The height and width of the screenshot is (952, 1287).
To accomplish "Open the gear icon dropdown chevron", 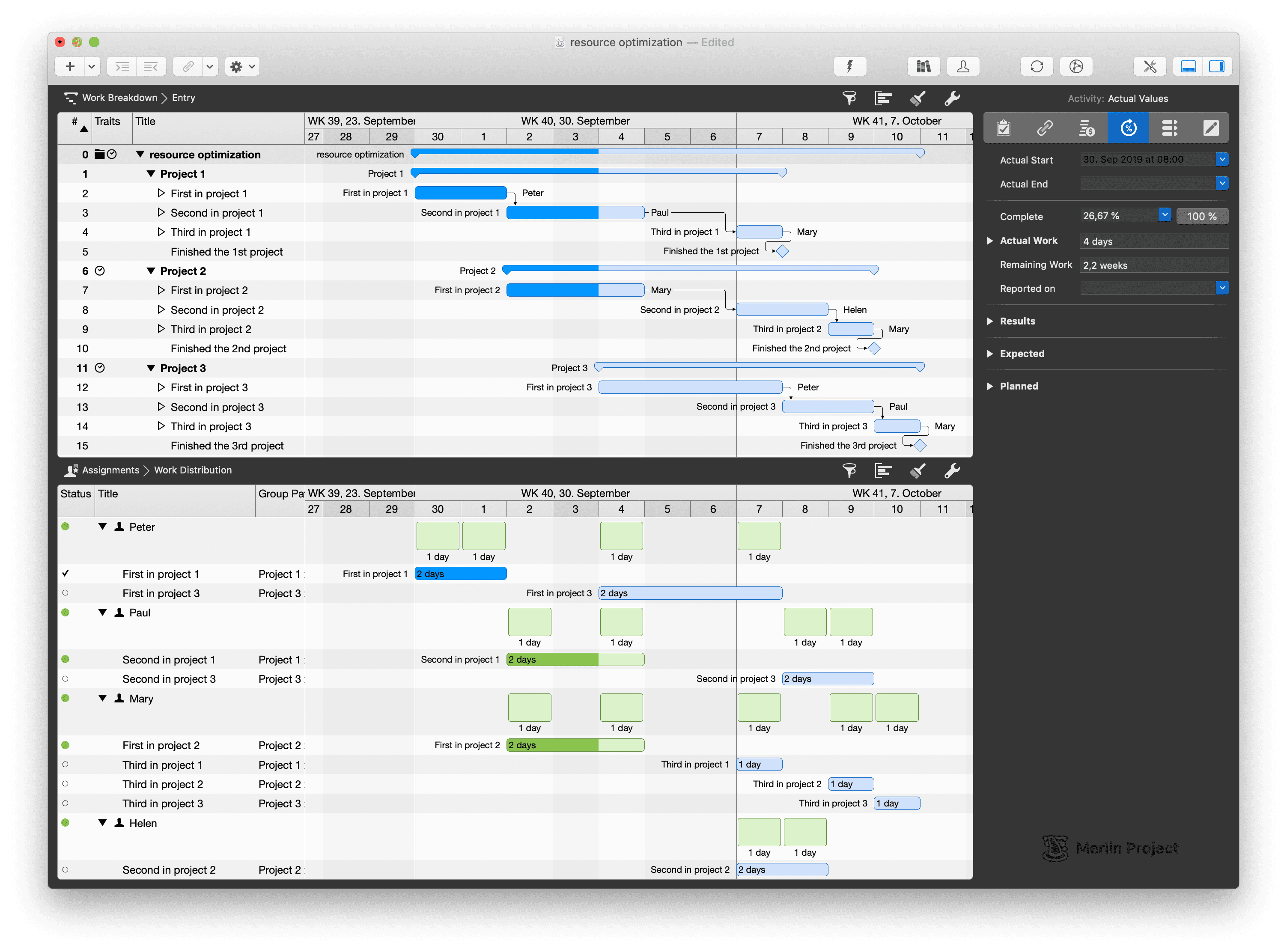I will [252, 66].
